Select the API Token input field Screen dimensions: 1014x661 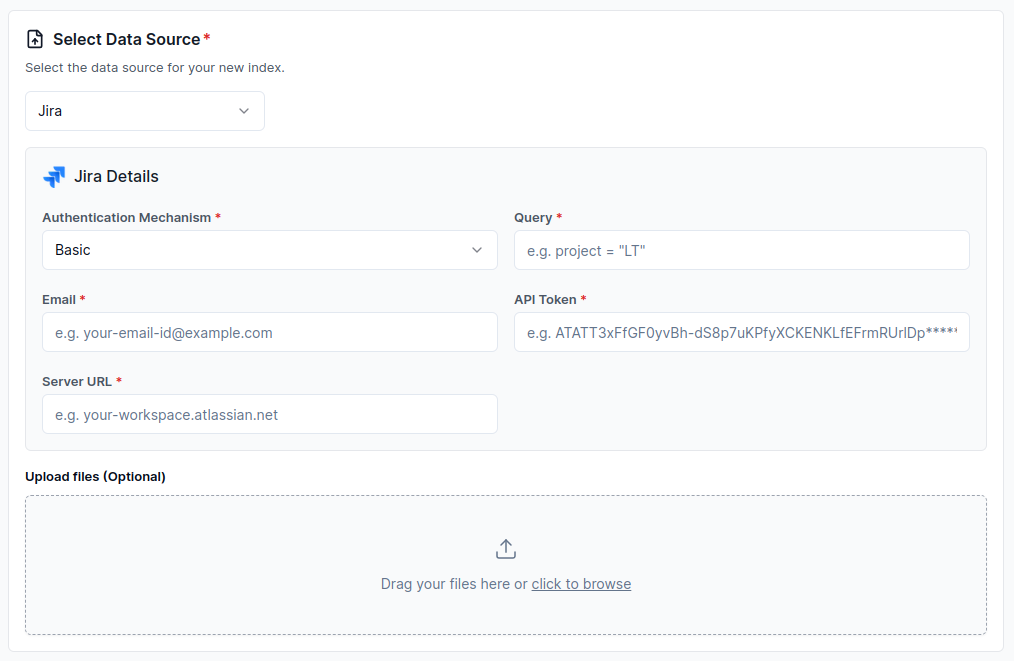pos(740,332)
